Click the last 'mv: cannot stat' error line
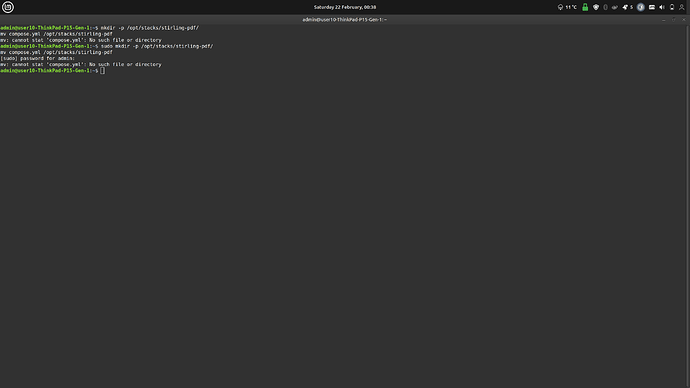The image size is (690, 388). point(81,65)
